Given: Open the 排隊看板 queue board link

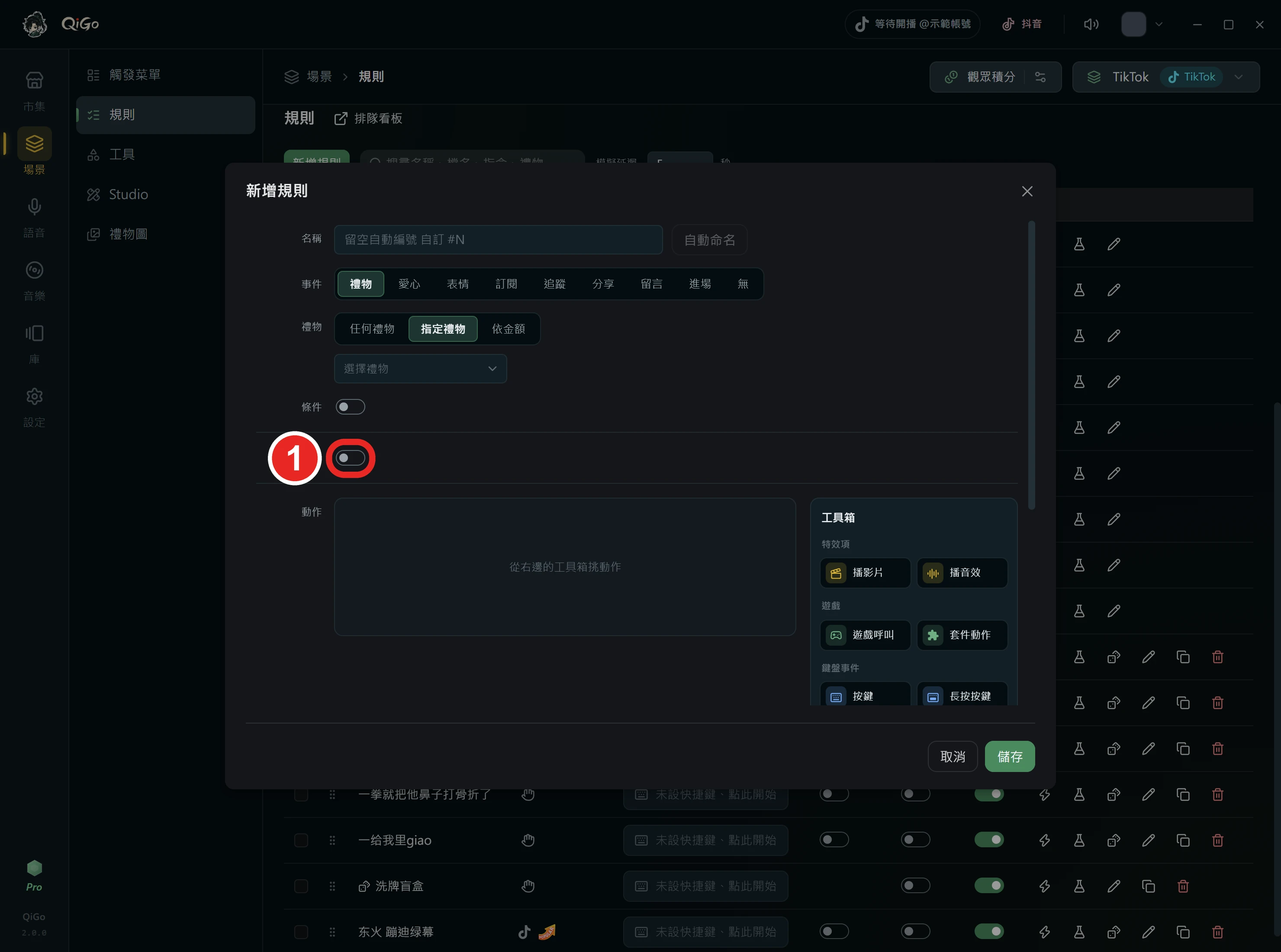Looking at the screenshot, I should (368, 118).
